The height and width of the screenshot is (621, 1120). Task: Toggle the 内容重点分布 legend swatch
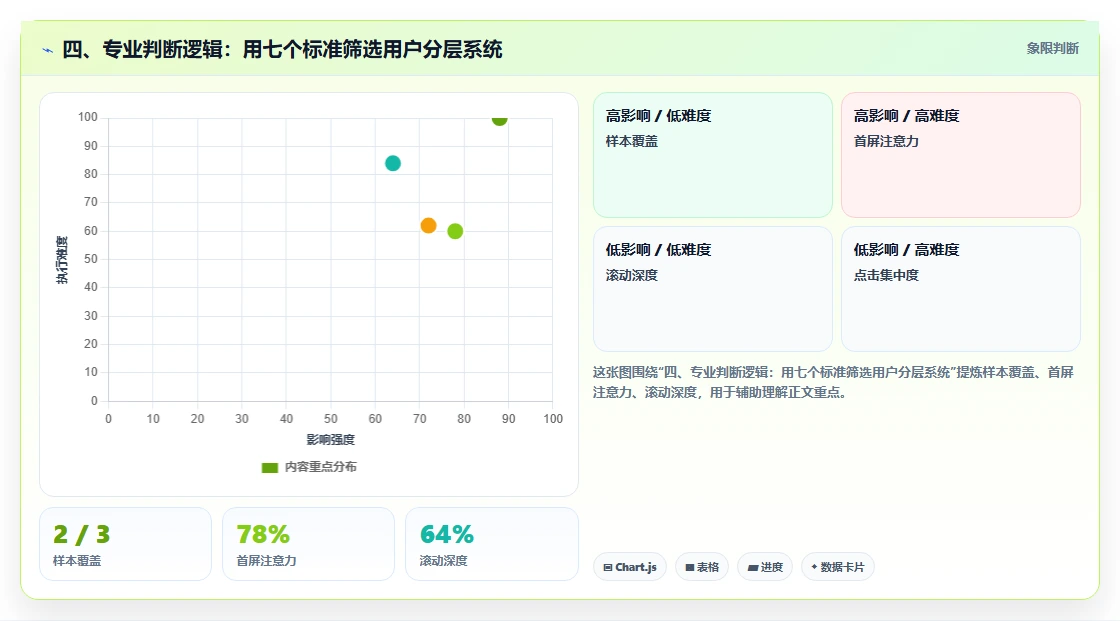coord(269,467)
